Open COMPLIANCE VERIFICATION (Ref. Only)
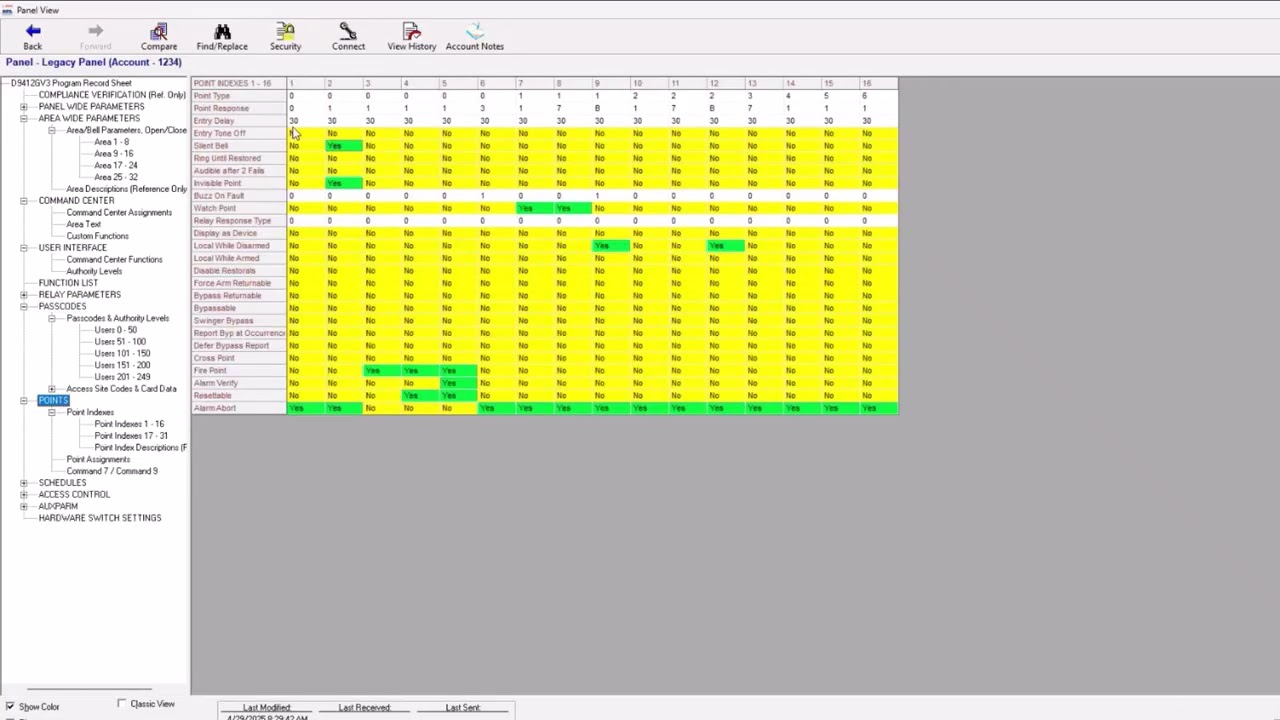Image resolution: width=1280 pixels, height=720 pixels. coord(112,95)
